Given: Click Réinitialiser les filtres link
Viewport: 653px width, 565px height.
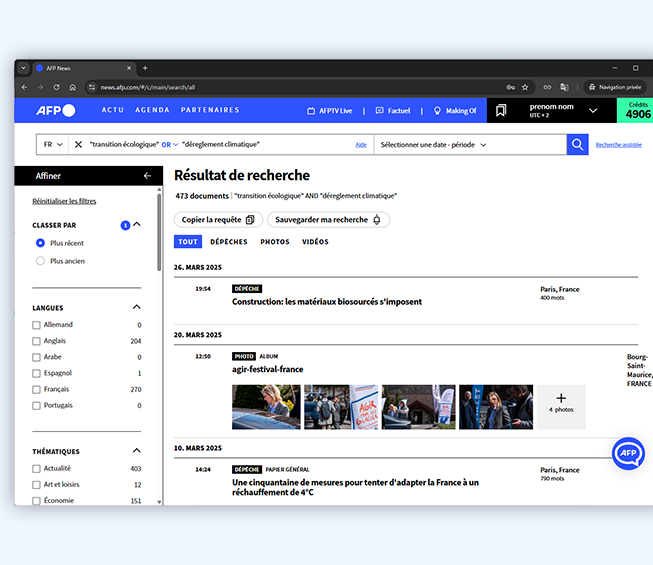Looking at the screenshot, I should 64,201.
